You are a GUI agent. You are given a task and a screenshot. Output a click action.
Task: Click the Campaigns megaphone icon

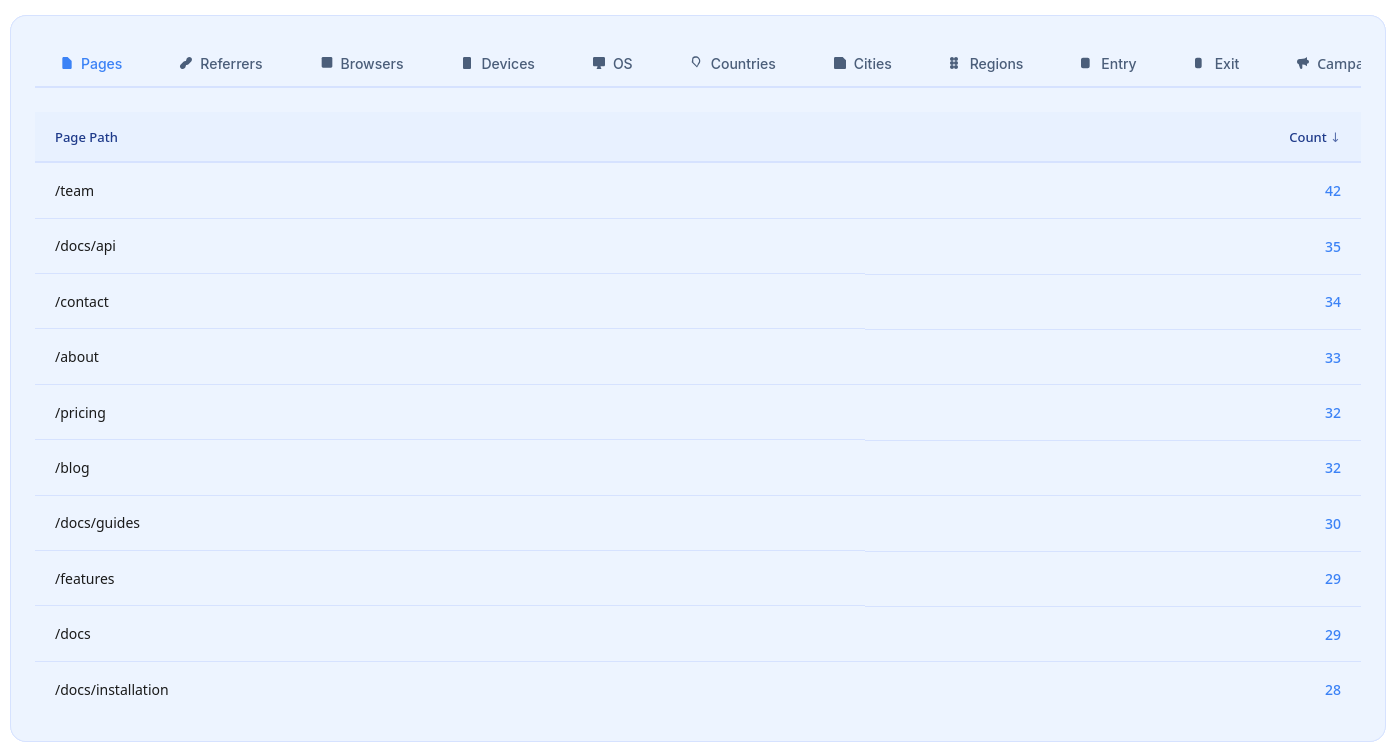click(1302, 62)
